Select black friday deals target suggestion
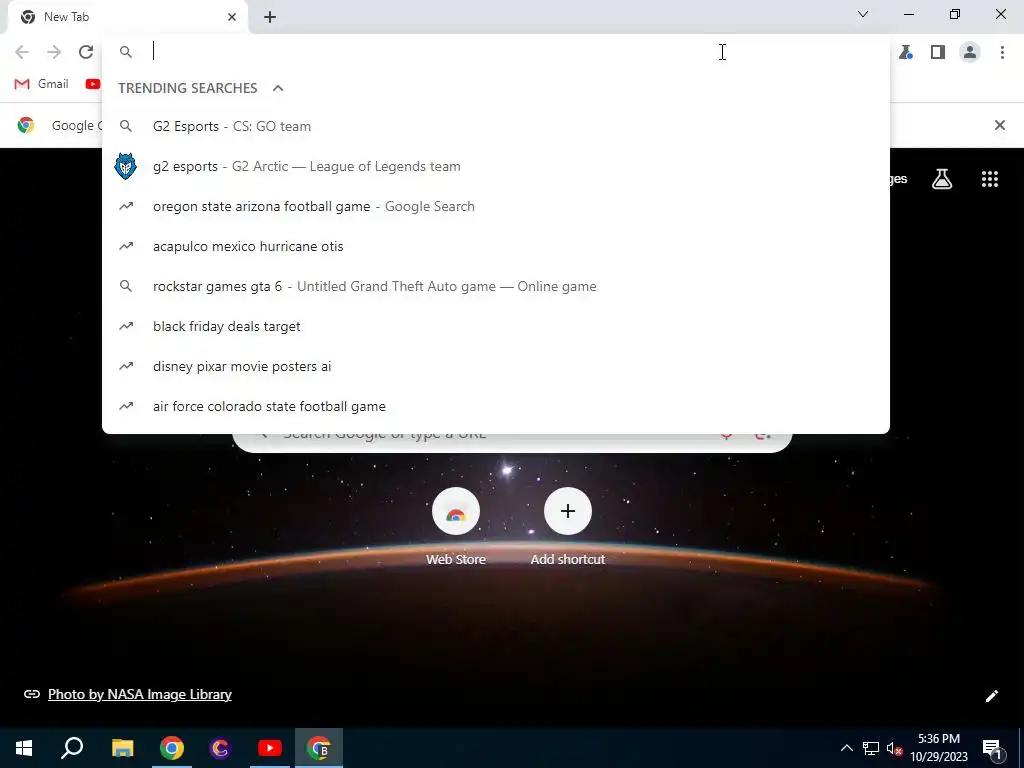The image size is (1024, 768). click(496, 326)
